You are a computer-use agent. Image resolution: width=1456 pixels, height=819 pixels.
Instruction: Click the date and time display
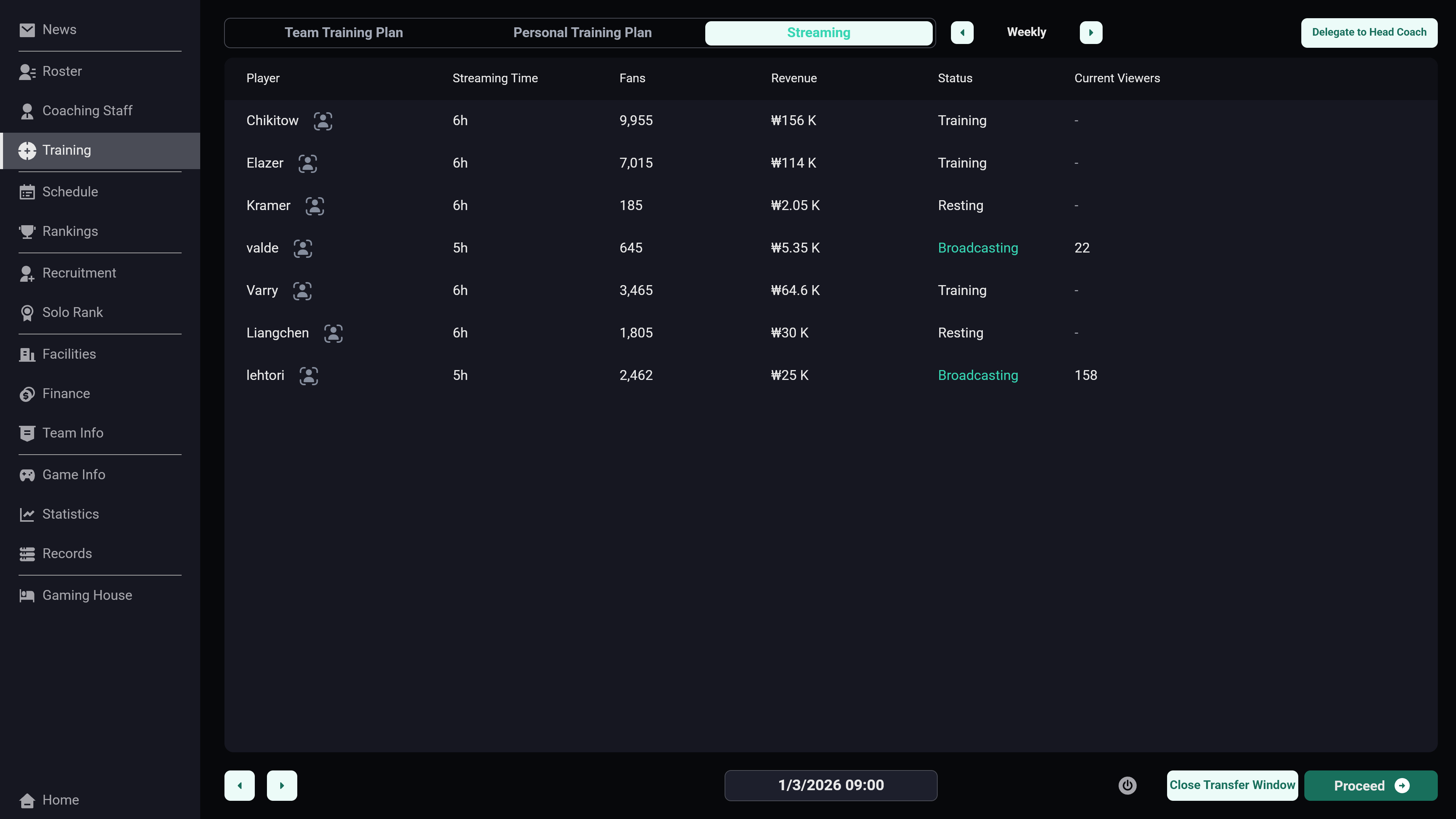[830, 785]
